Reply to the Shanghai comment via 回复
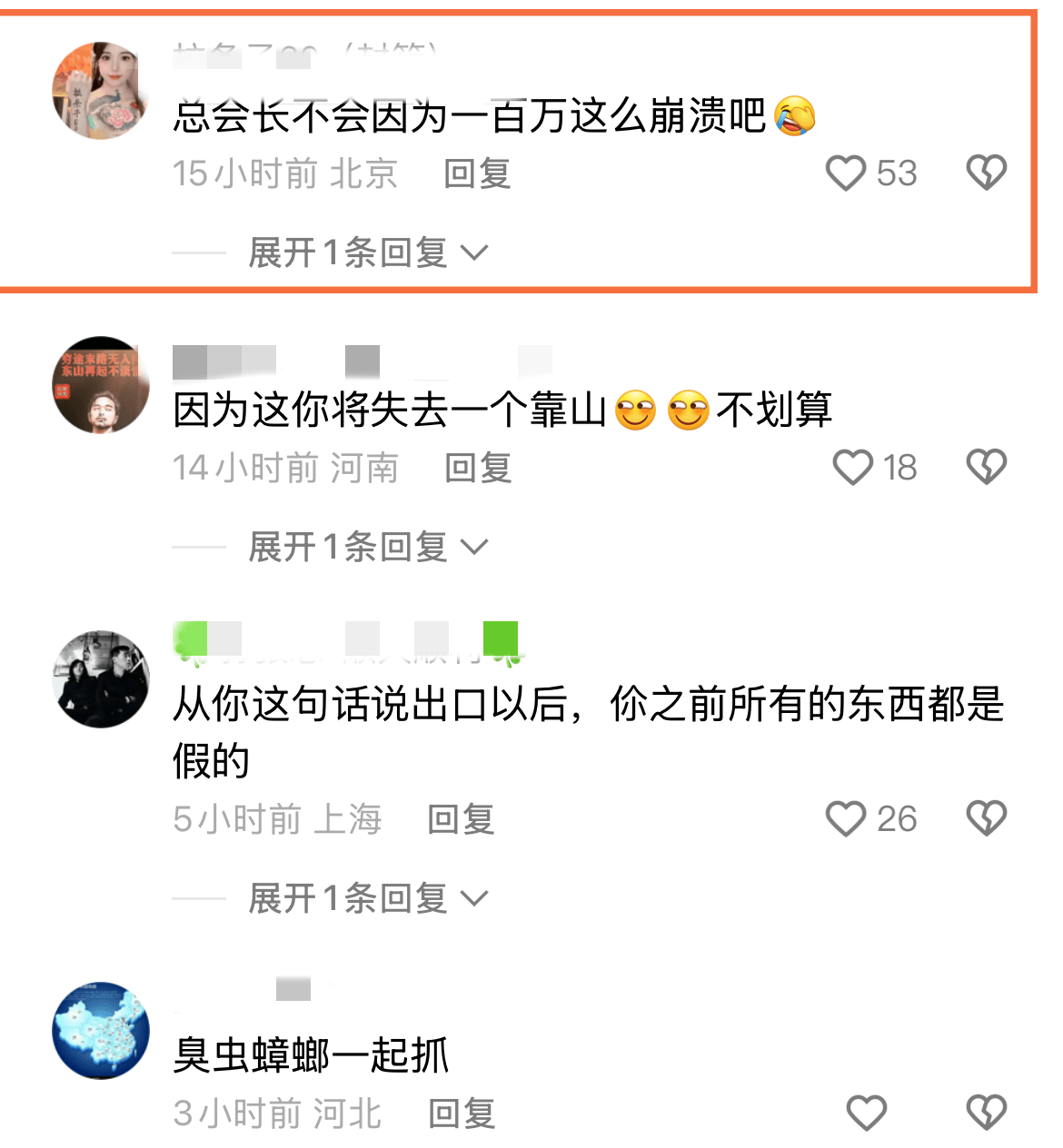 (x=461, y=819)
